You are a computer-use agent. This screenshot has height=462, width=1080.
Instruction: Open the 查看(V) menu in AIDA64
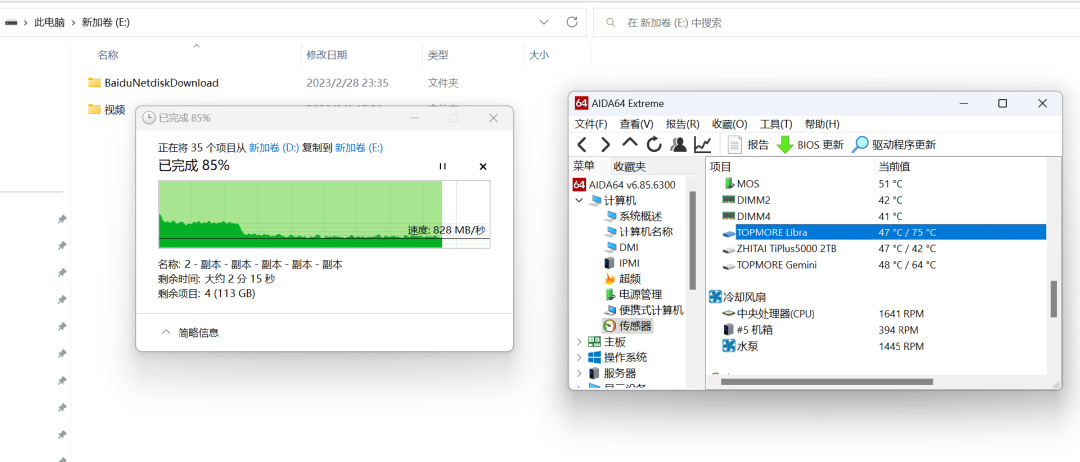(x=636, y=125)
